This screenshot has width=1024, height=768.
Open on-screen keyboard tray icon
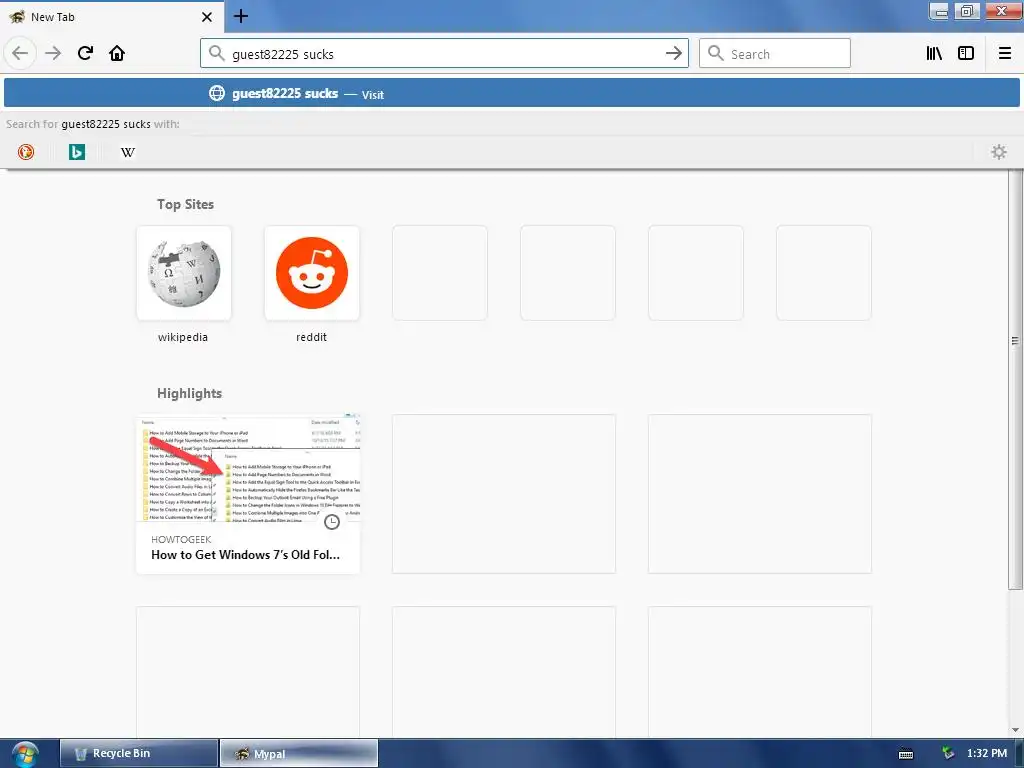coord(906,754)
